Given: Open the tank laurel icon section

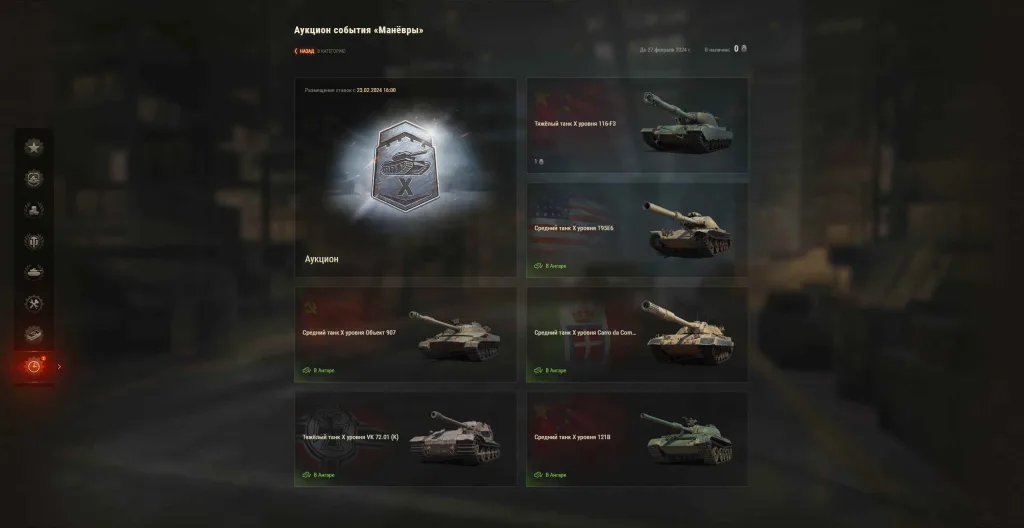Looking at the screenshot, I should click(x=34, y=272).
